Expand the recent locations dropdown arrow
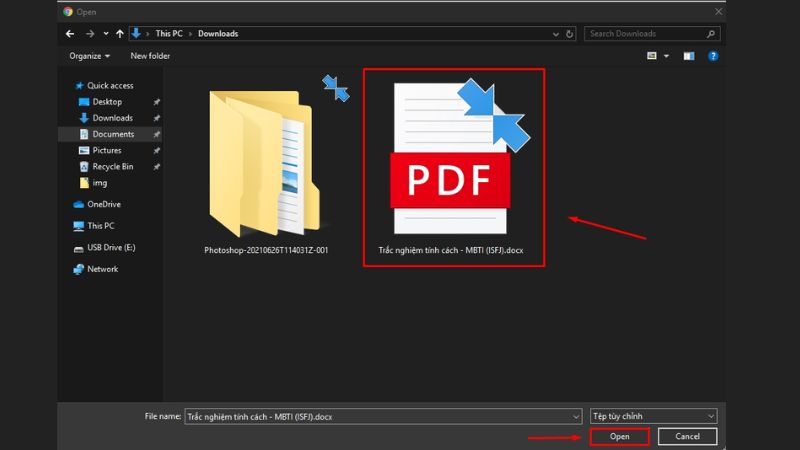This screenshot has width=800, height=450. click(104, 34)
